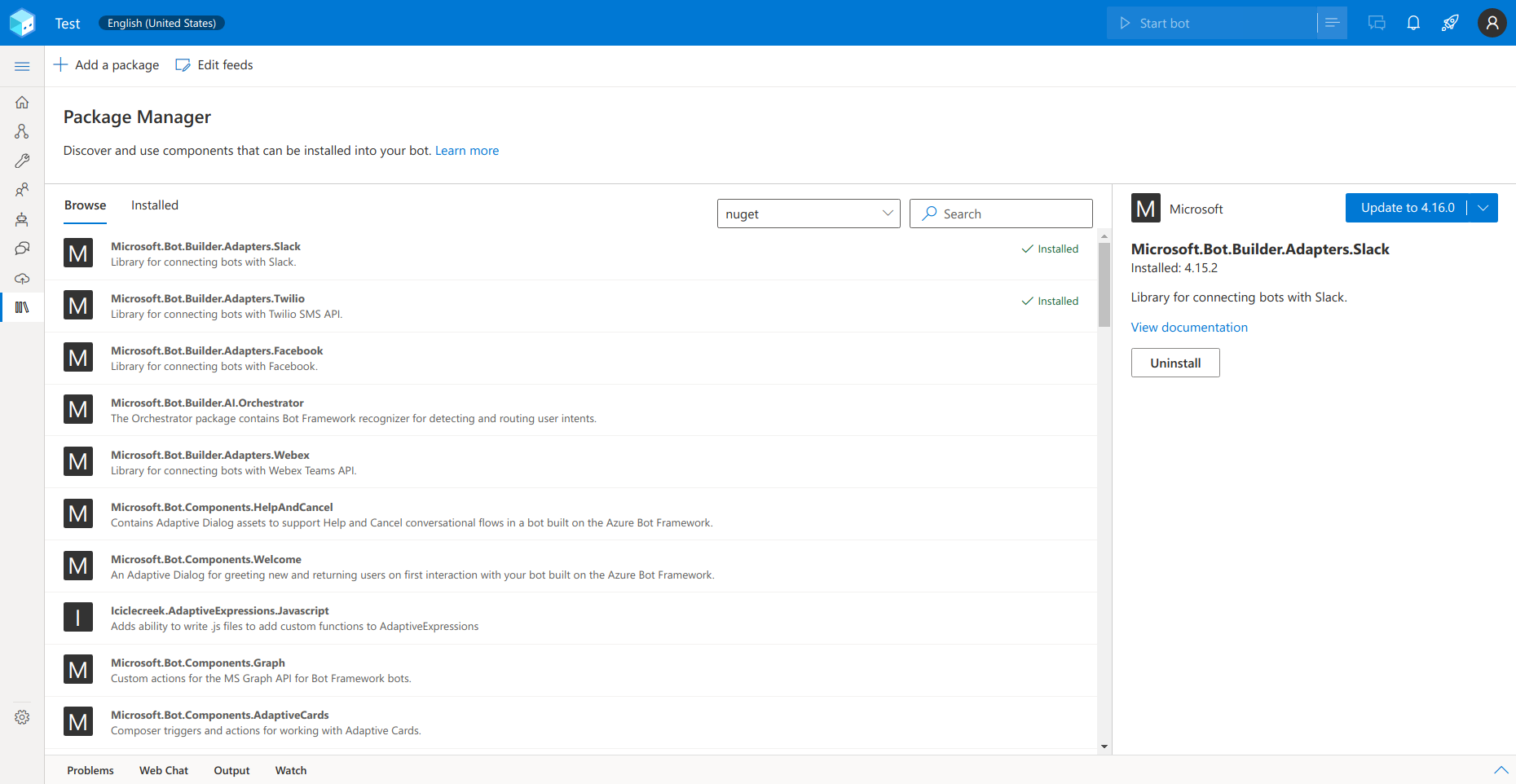Select Microsoft.Bot.Components.HelpAndCancel package row
Screen dimensions: 1516x784
coord(571,514)
